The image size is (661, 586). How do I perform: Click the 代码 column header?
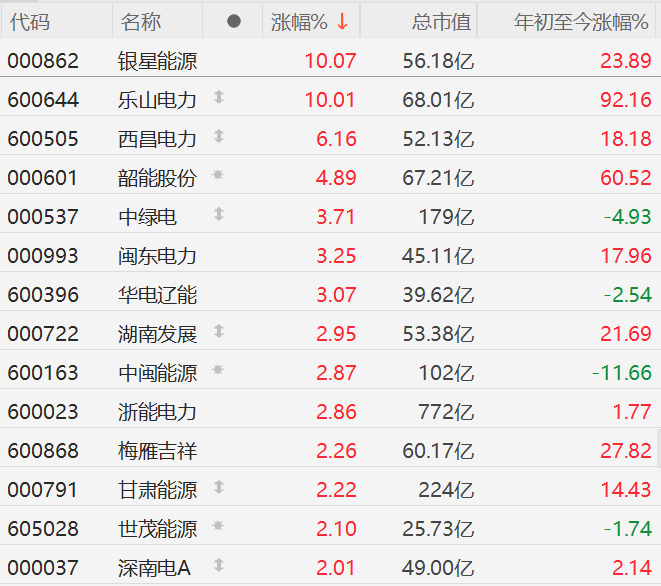point(30,22)
